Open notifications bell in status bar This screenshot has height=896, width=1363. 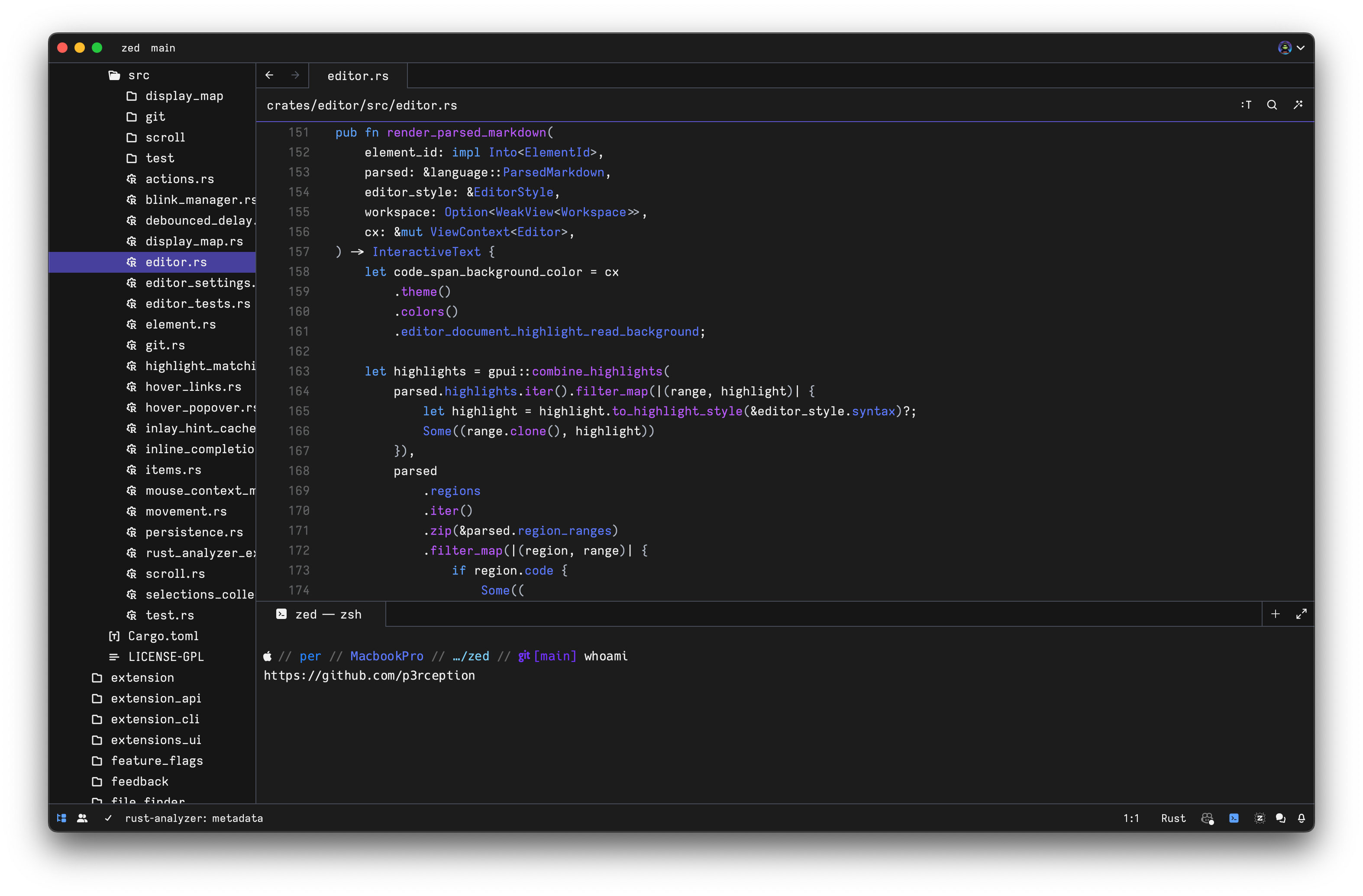1301,818
